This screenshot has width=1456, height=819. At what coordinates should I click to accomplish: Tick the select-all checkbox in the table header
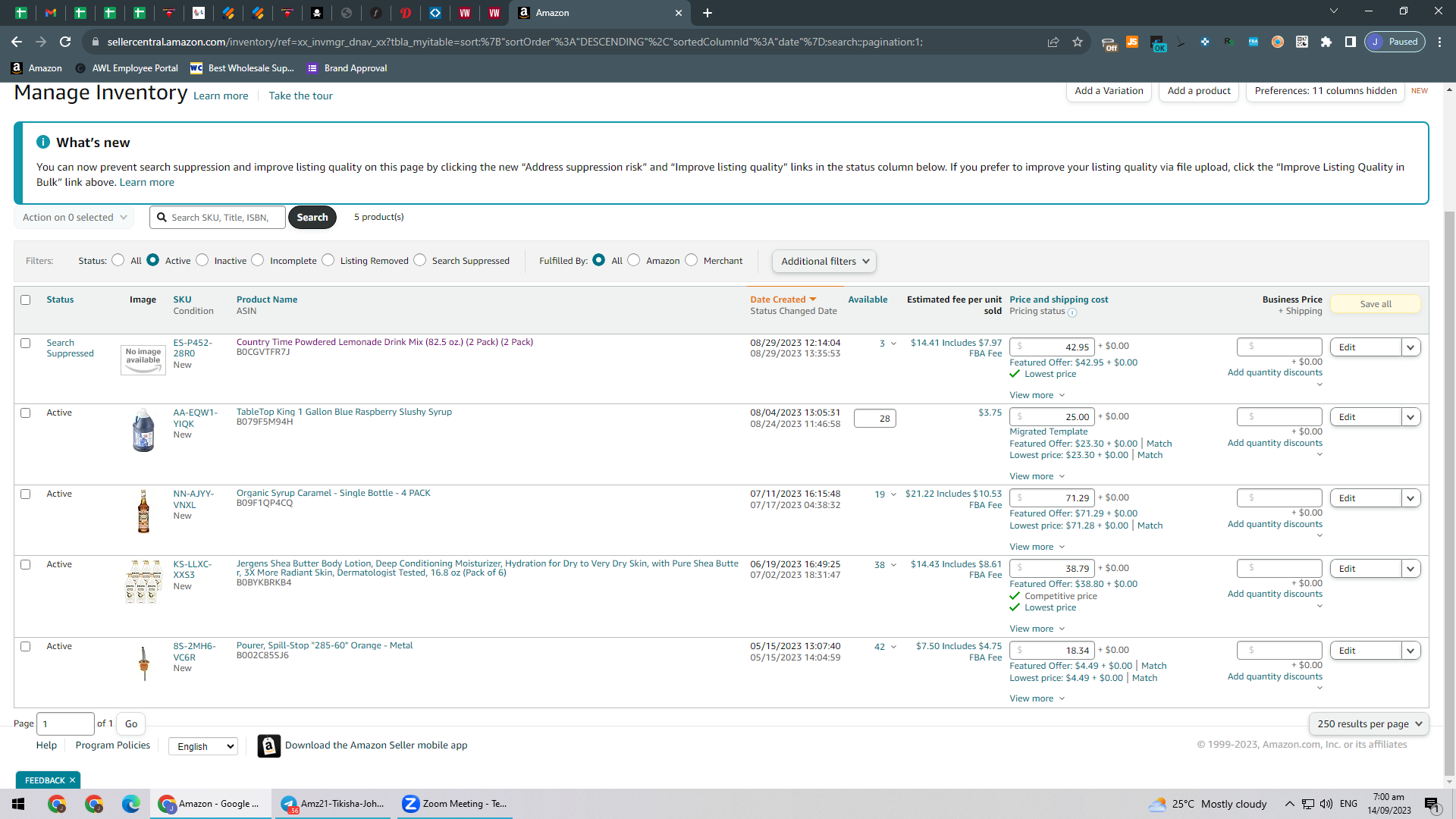click(x=26, y=300)
